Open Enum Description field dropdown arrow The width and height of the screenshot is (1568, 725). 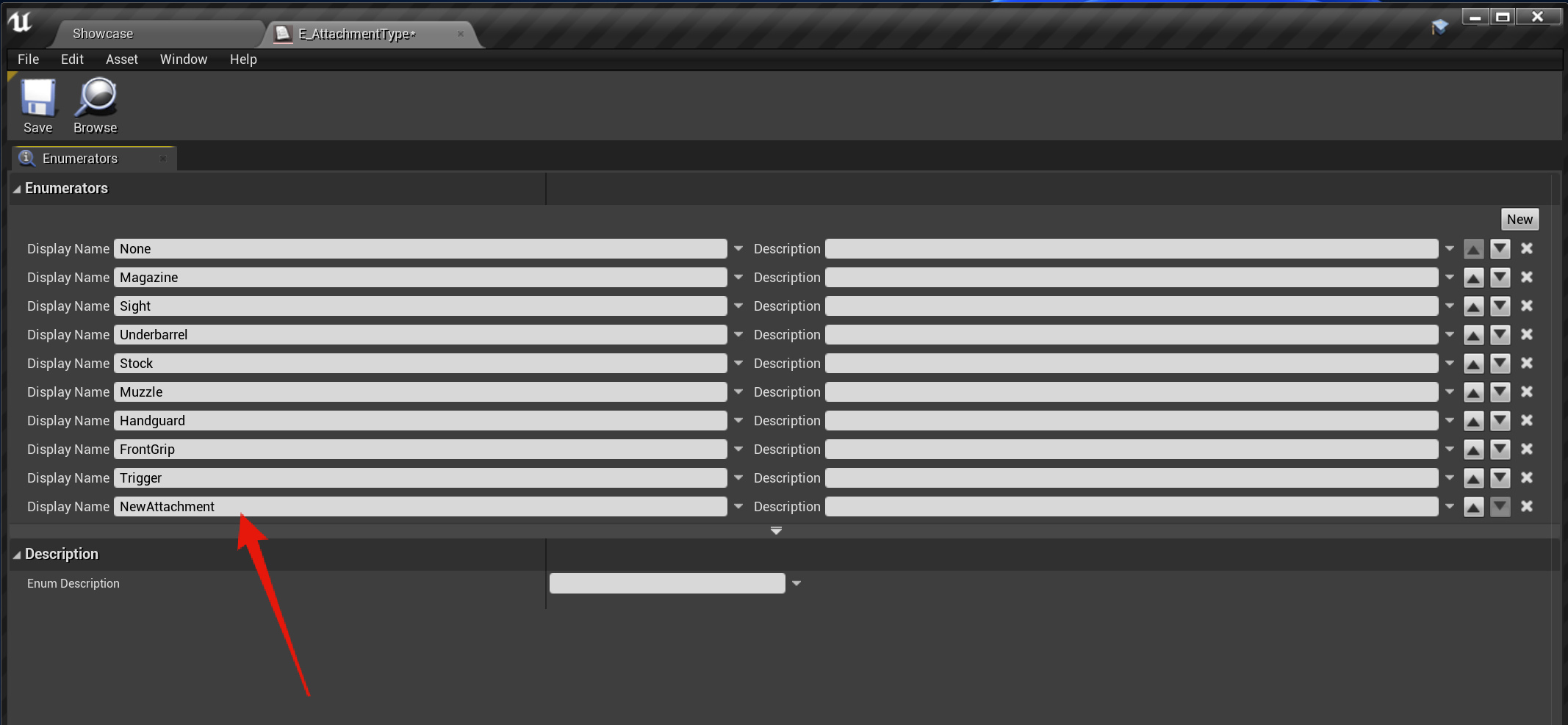tap(796, 583)
